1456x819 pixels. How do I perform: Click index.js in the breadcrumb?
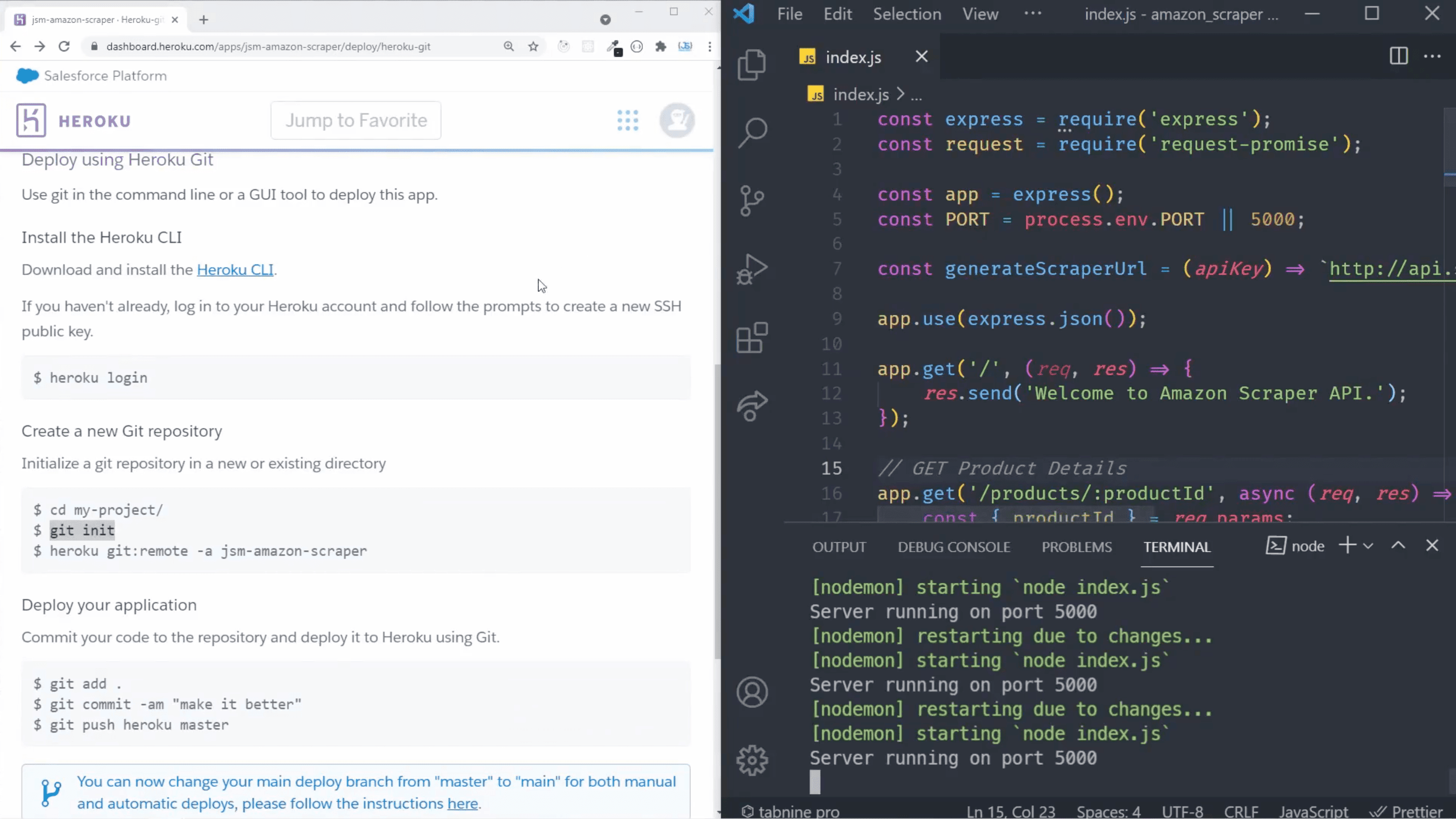[x=861, y=95]
